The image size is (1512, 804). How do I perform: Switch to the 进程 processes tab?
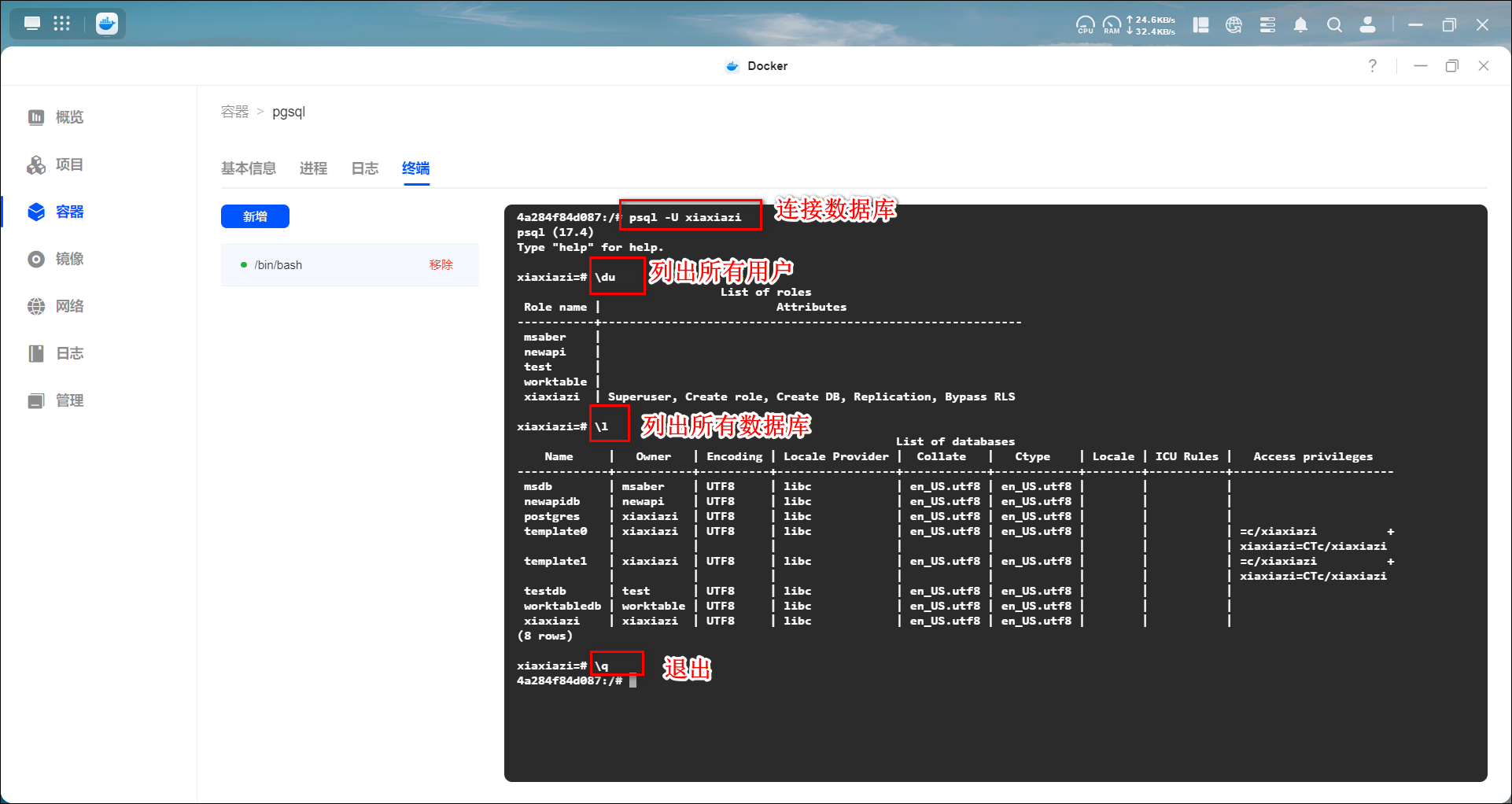tap(313, 168)
